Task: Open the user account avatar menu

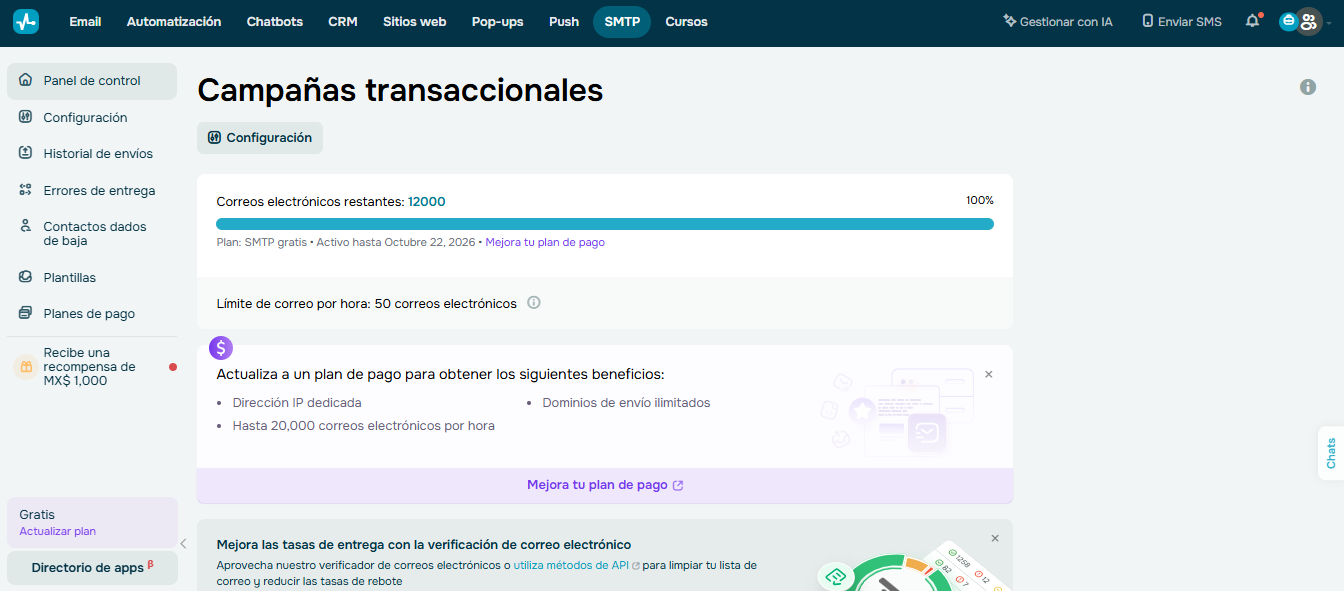Action: (x=1309, y=21)
